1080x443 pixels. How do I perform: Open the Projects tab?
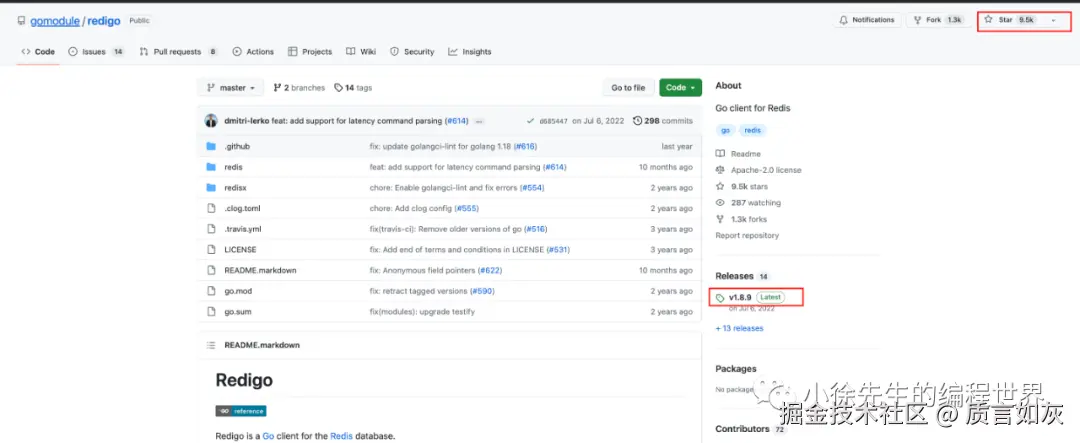pyautogui.click(x=310, y=52)
